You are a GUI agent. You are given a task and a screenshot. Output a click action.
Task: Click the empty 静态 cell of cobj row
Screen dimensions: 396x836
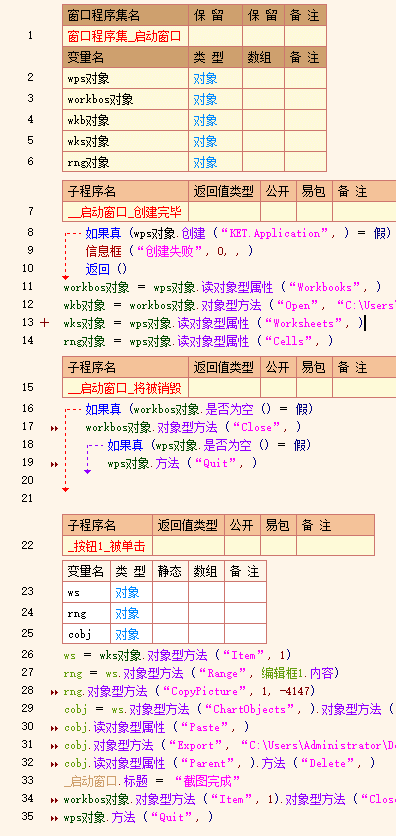coord(170,634)
